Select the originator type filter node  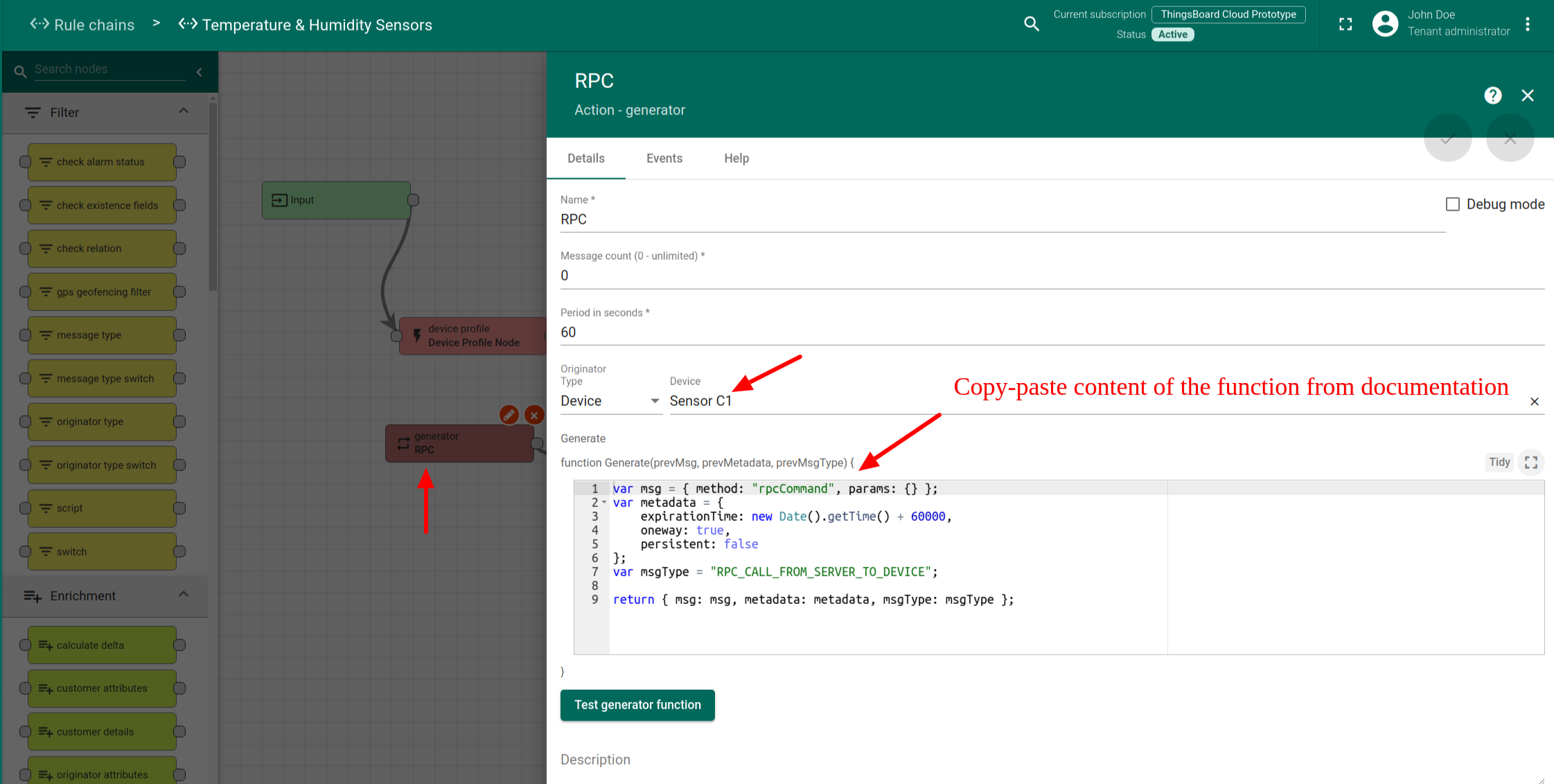point(102,422)
